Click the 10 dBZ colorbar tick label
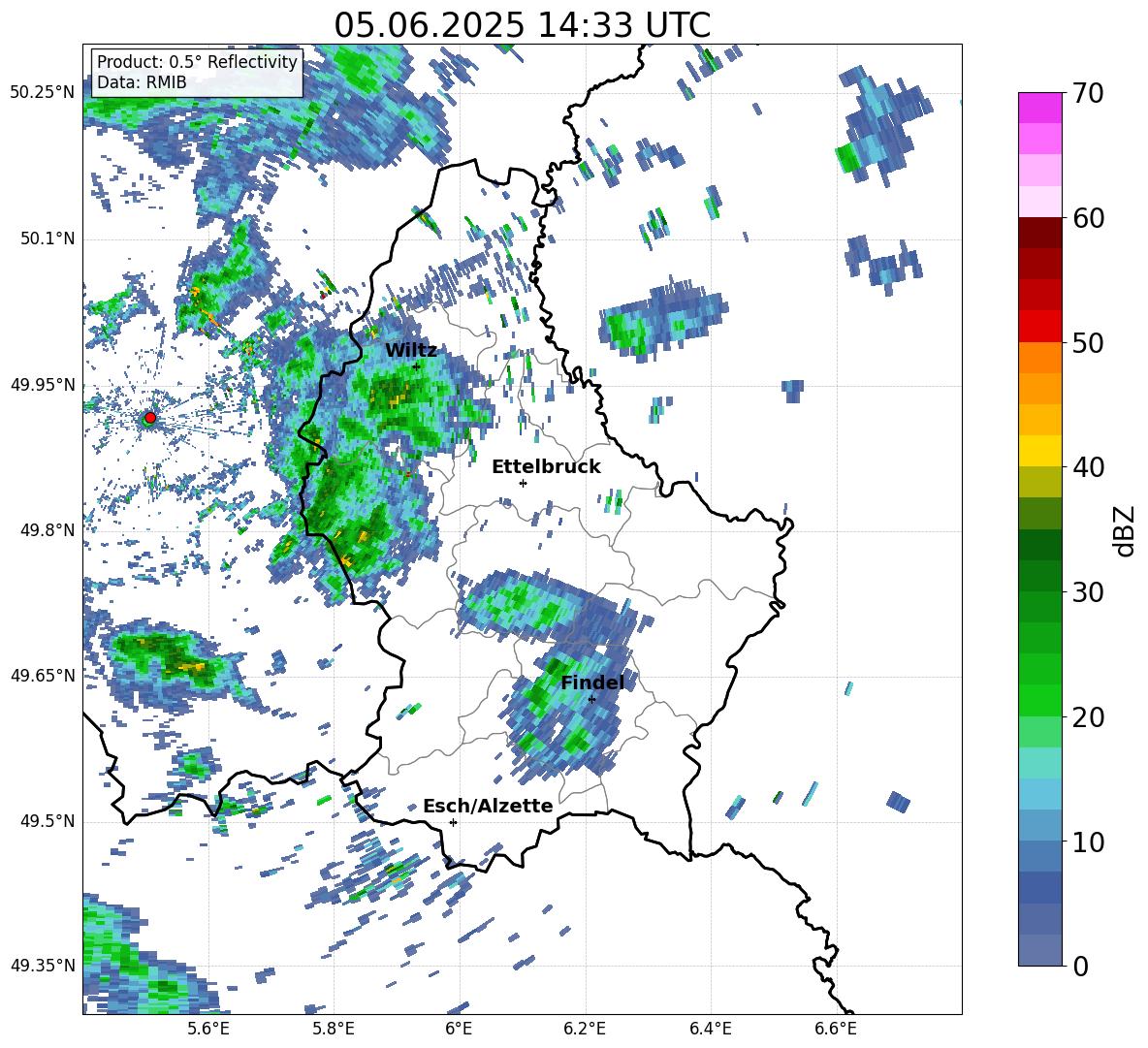Viewport: 1148px width, 1048px height. pyautogui.click(x=1087, y=842)
